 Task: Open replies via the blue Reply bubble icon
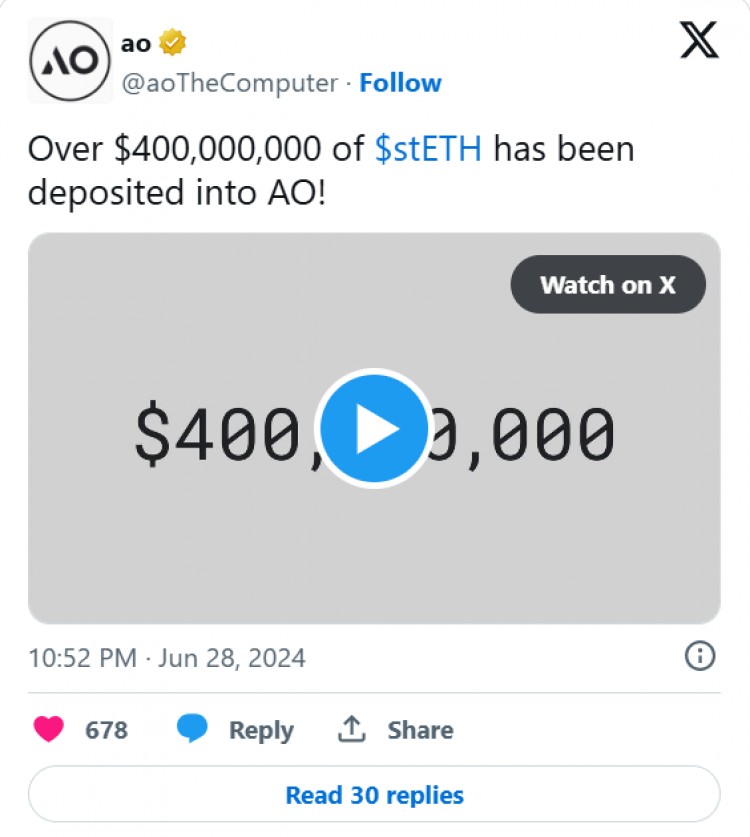[x=190, y=729]
